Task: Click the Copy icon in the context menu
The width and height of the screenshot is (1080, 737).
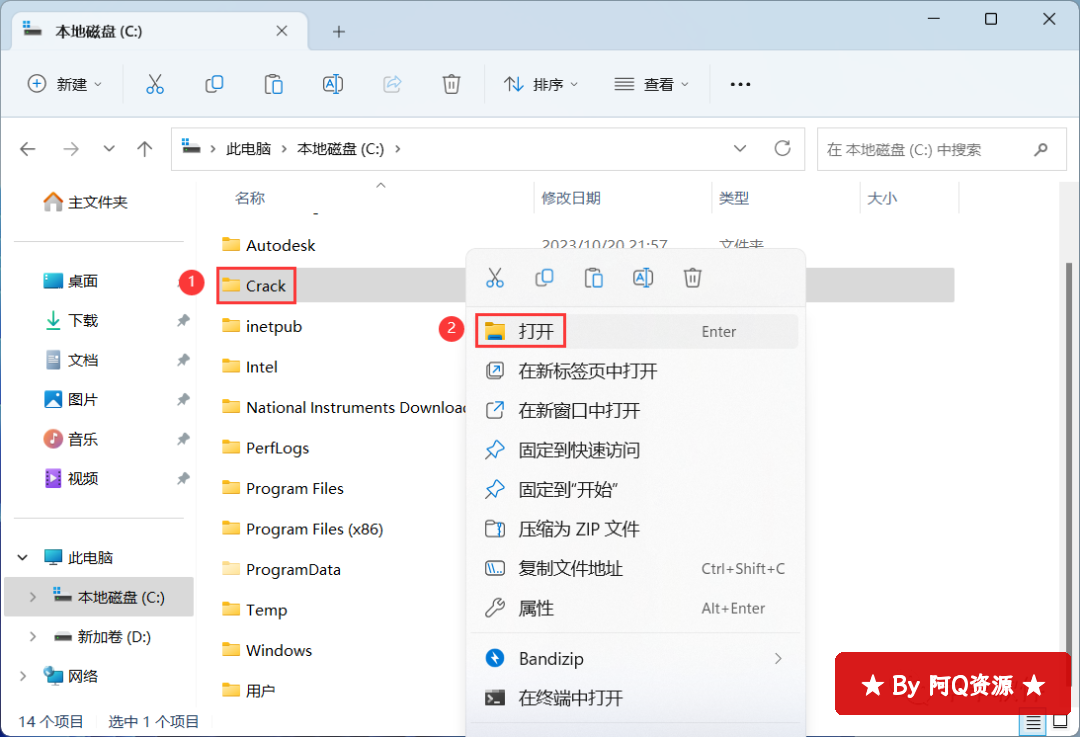Action: click(x=544, y=278)
